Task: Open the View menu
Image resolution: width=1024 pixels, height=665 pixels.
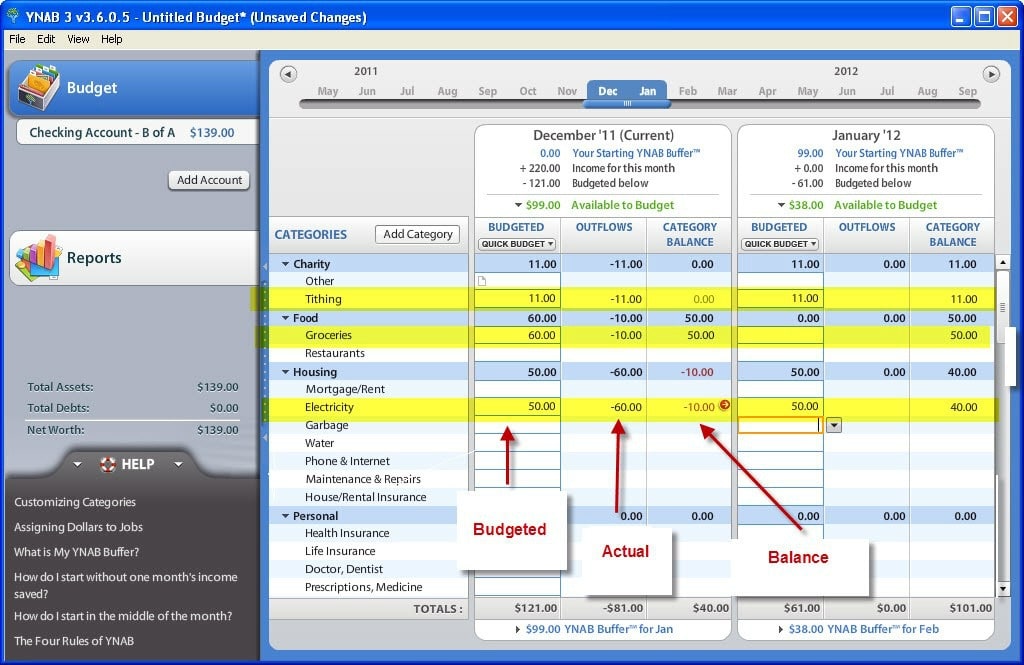Action: 78,39
